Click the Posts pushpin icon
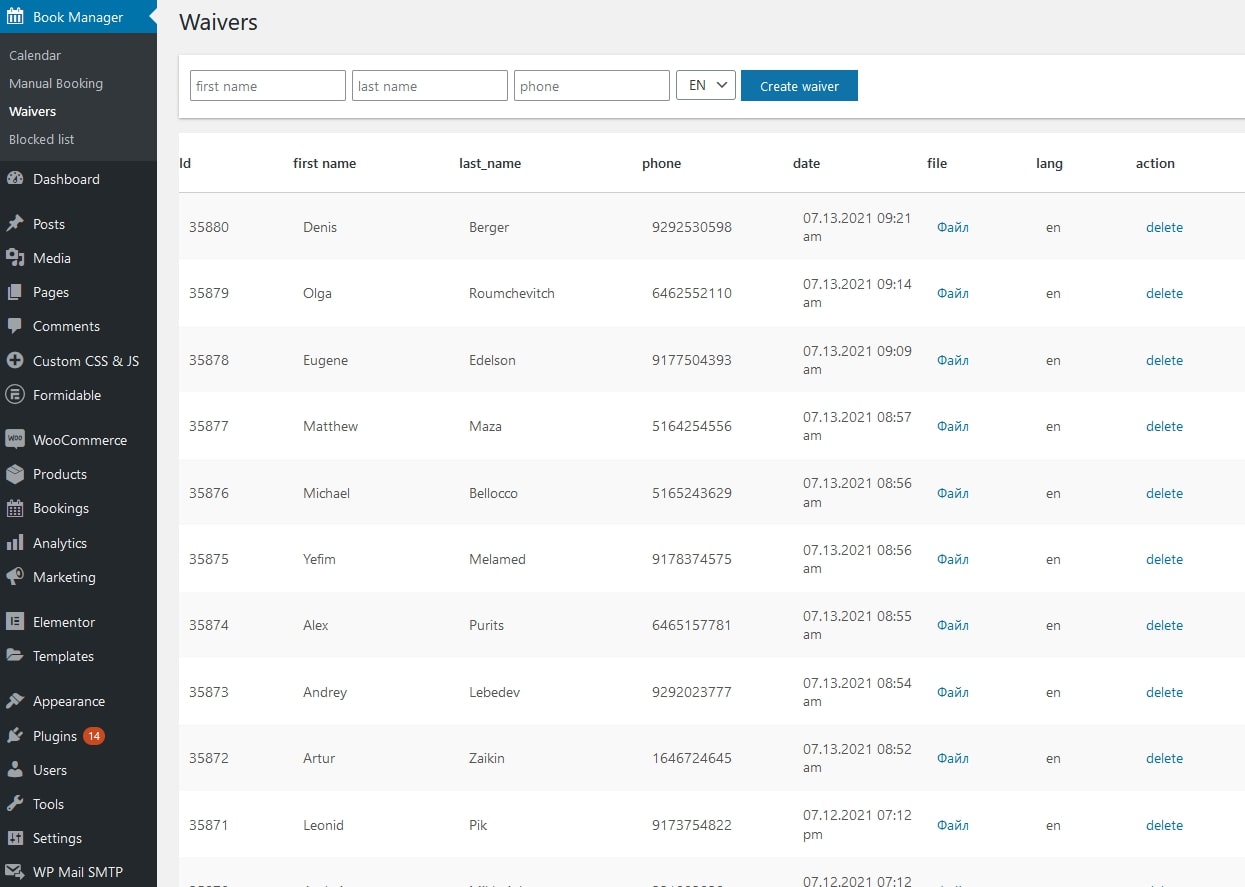1245x887 pixels. click(x=15, y=224)
